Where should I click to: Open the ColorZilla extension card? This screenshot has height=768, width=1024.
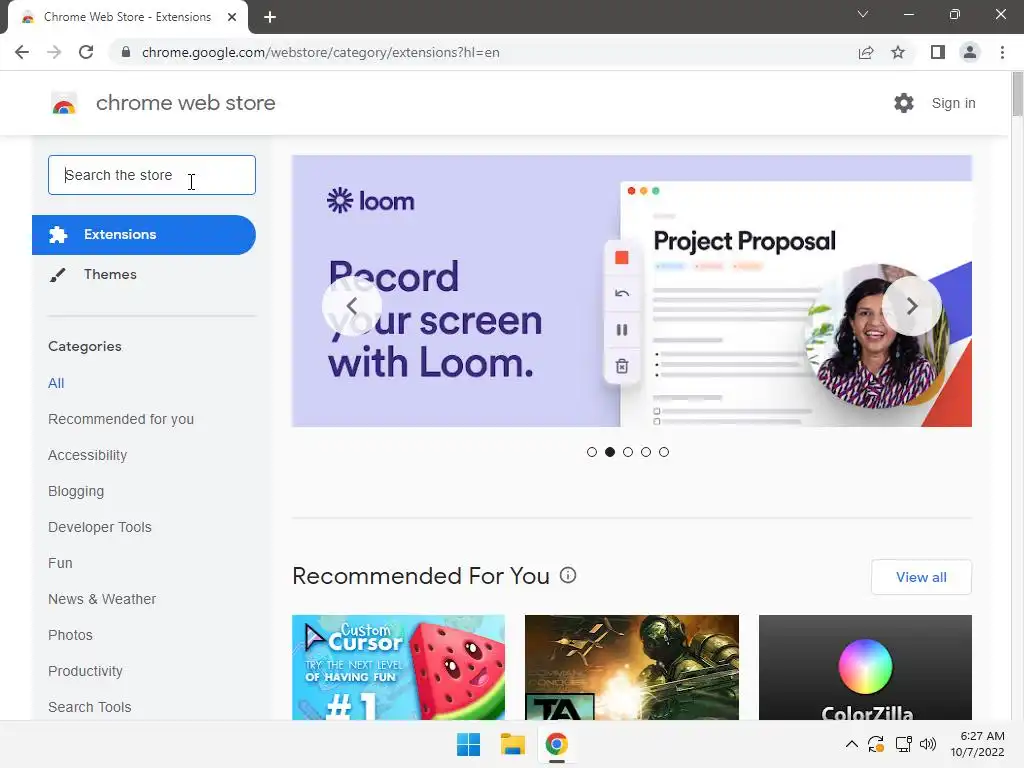point(865,667)
